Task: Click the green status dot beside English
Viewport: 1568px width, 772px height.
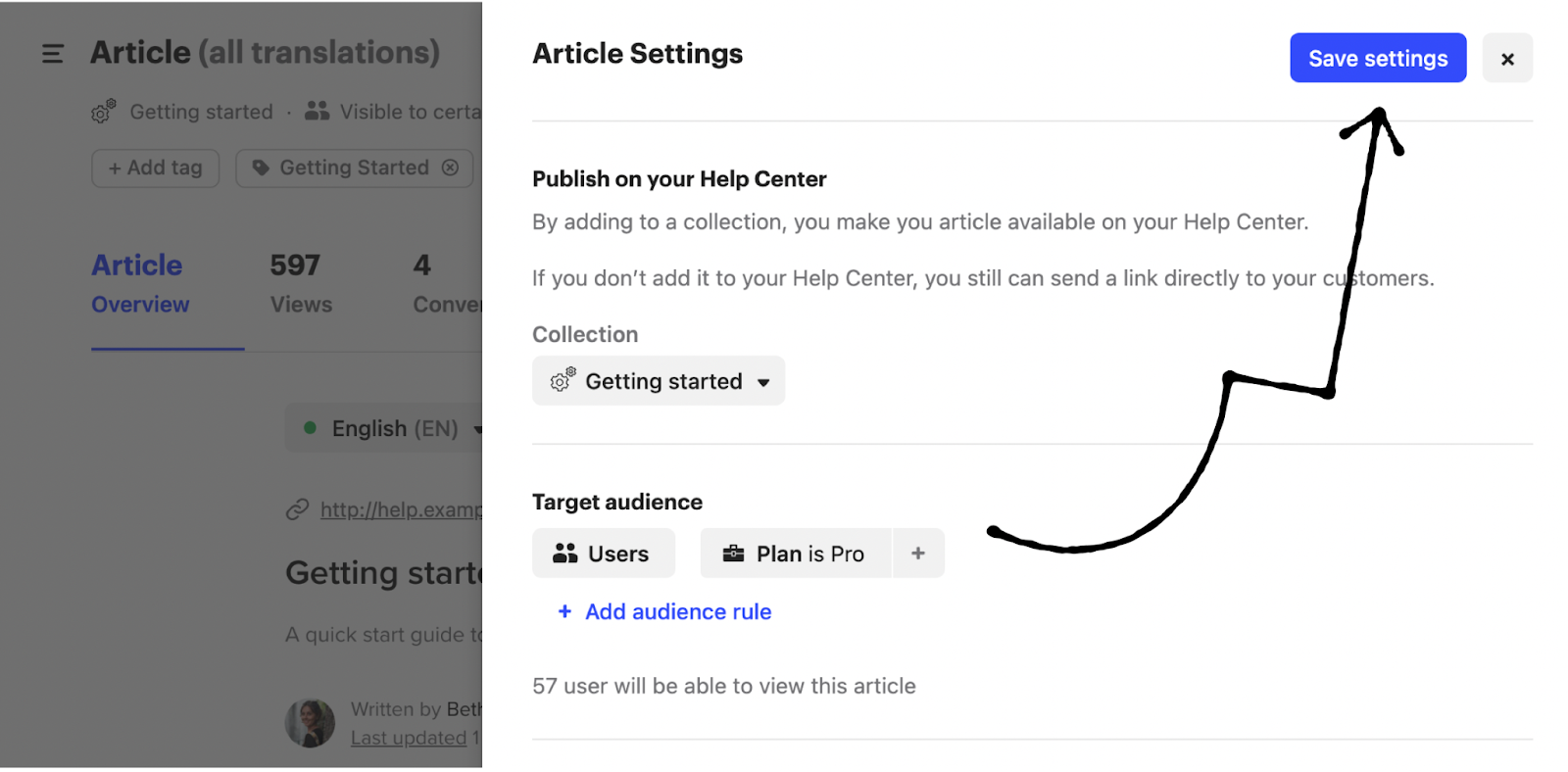Action: (x=310, y=428)
